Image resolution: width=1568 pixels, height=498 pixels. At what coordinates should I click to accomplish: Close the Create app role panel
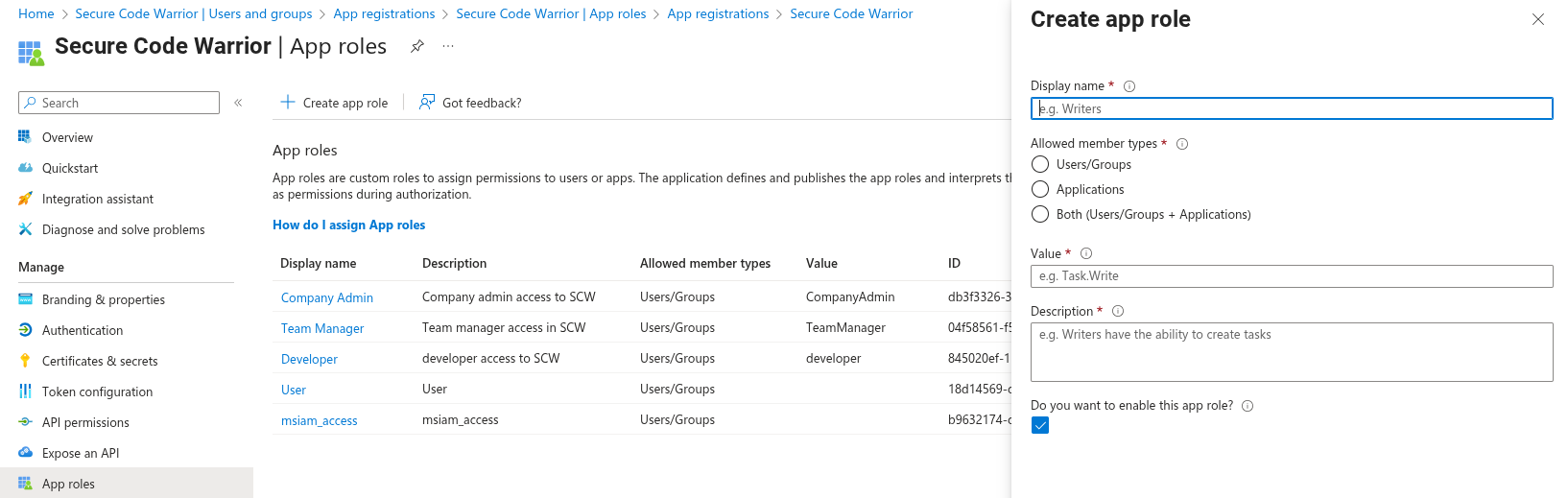pos(1538,19)
